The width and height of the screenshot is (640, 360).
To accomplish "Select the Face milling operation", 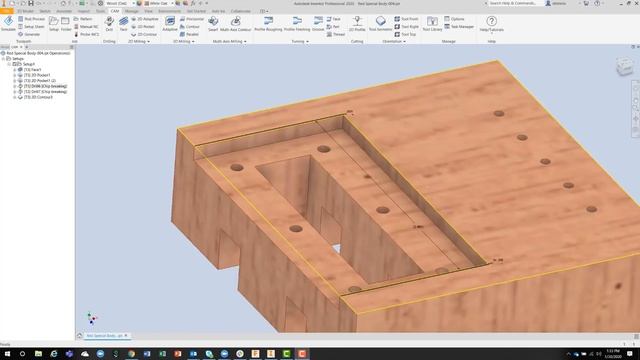I will tap(123, 24).
